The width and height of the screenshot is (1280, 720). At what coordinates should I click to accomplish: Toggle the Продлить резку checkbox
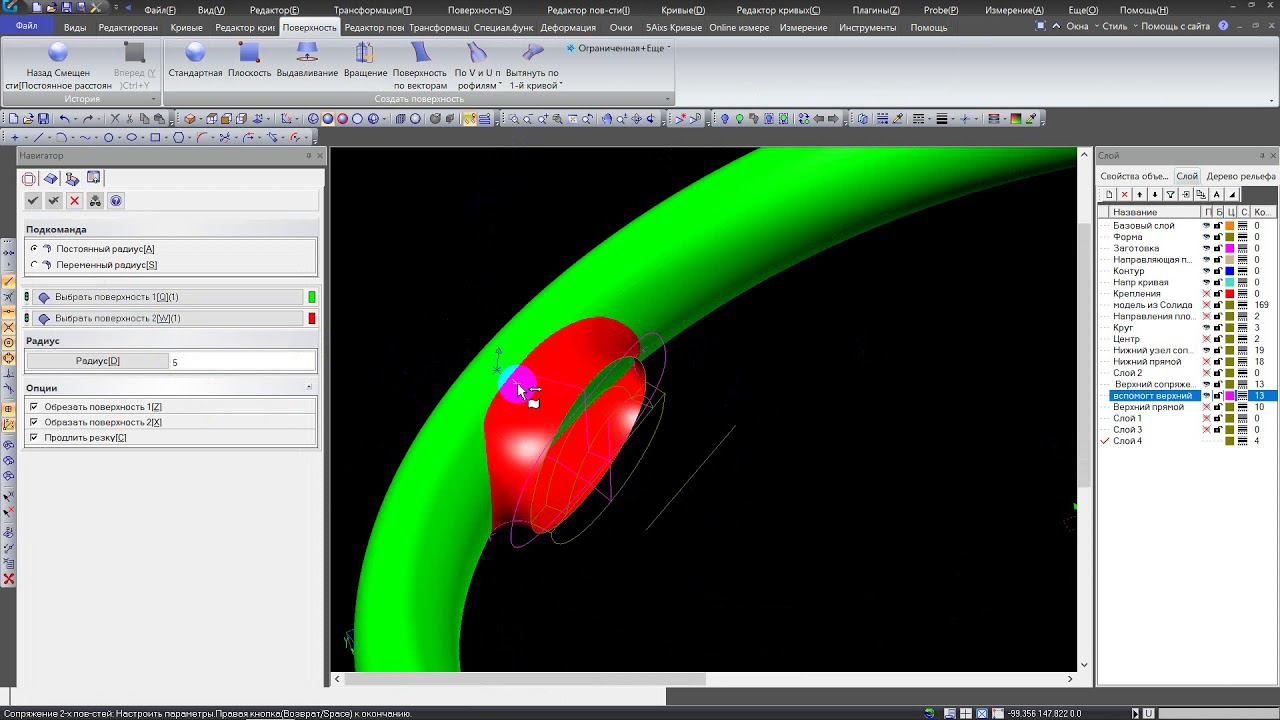point(34,438)
